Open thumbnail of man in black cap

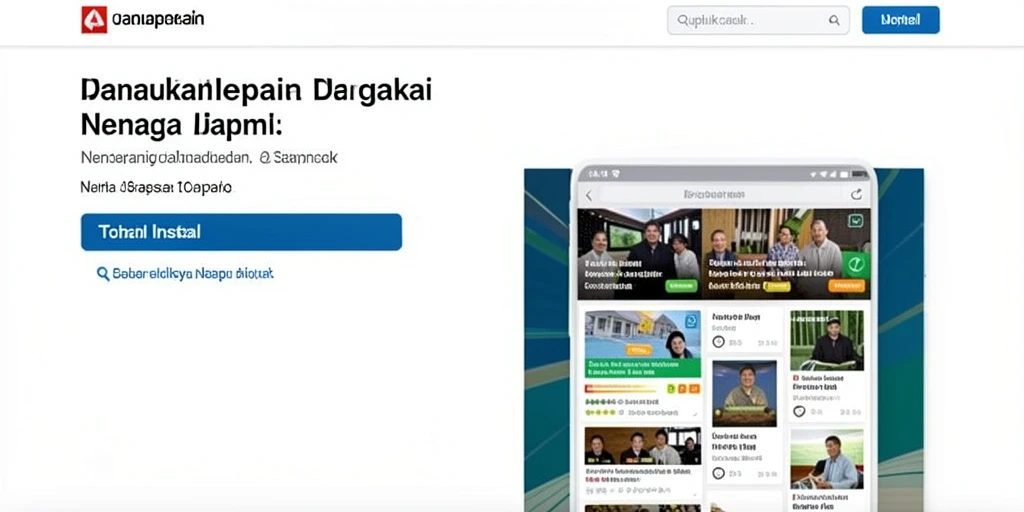[x=827, y=340]
